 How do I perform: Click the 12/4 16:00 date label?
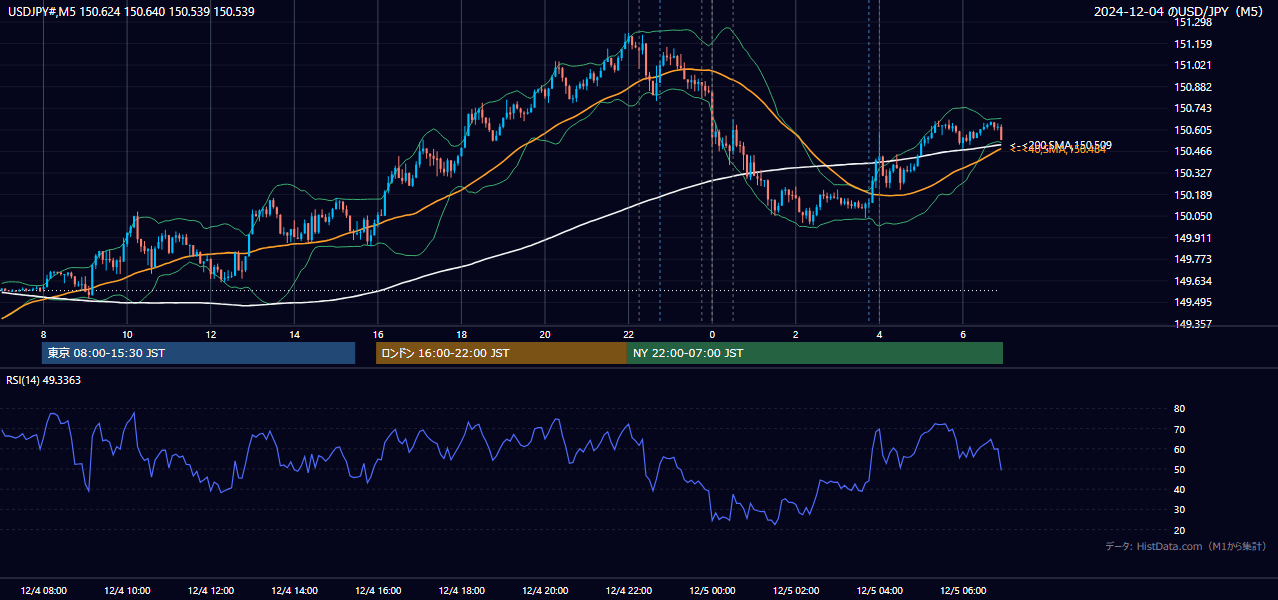point(378,591)
